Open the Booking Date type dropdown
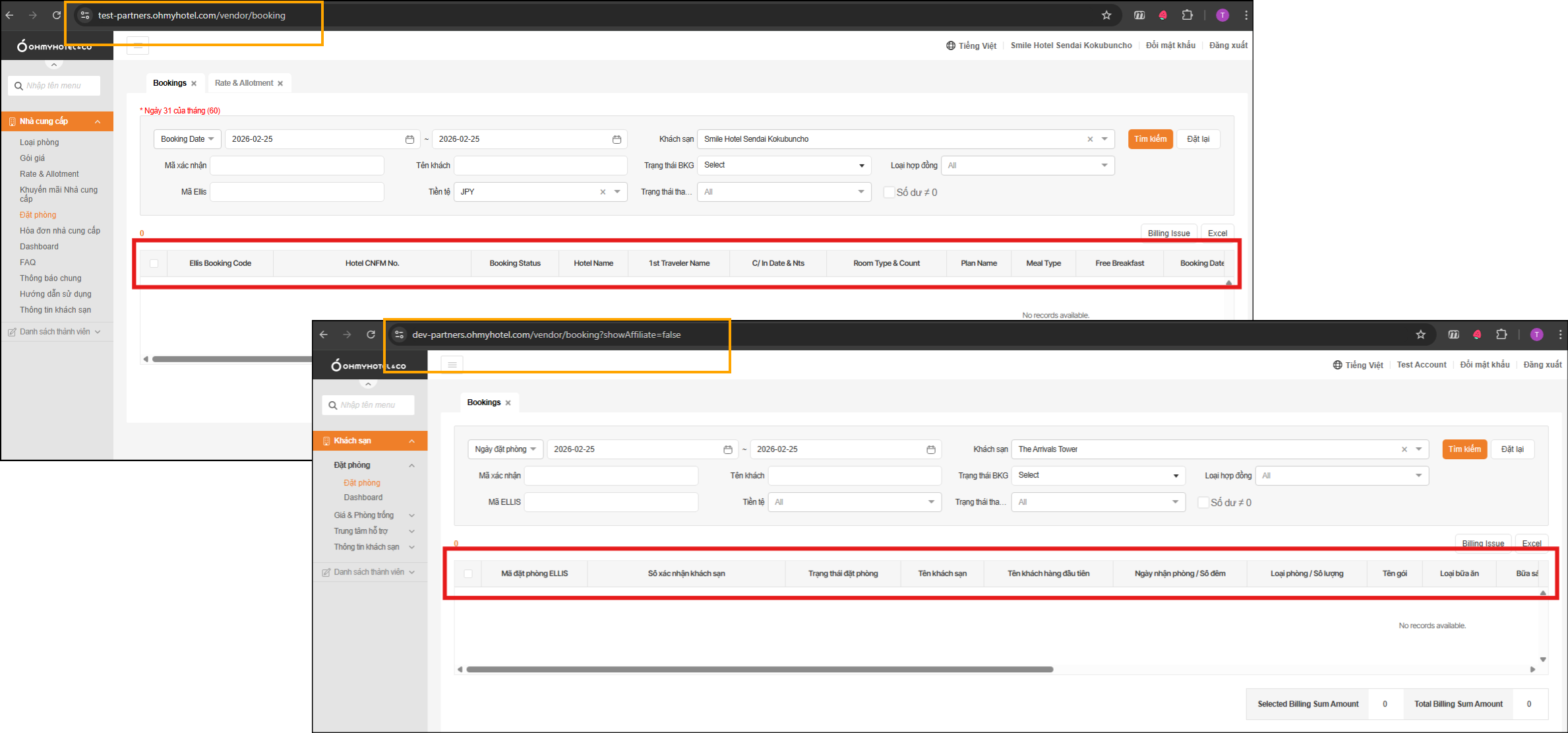Image resolution: width=1568 pixels, height=733 pixels. coord(188,139)
